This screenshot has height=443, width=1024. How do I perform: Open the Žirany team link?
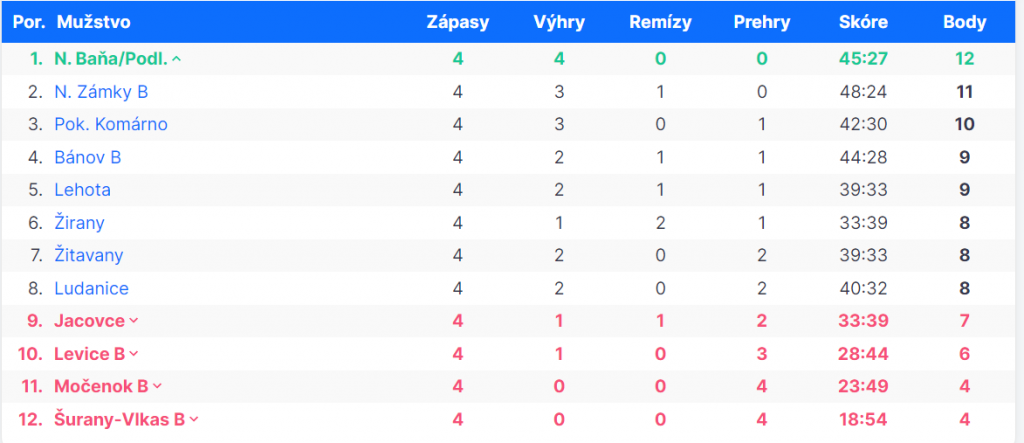pos(79,223)
